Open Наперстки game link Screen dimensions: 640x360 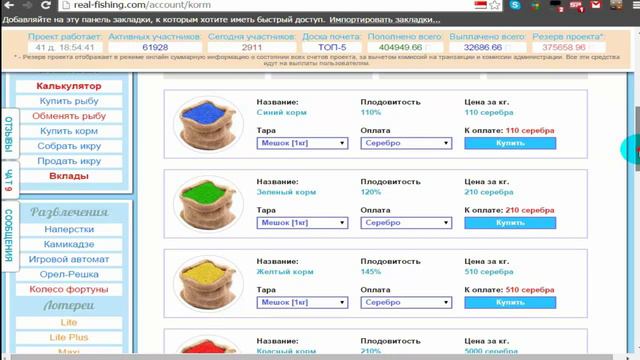point(69,229)
